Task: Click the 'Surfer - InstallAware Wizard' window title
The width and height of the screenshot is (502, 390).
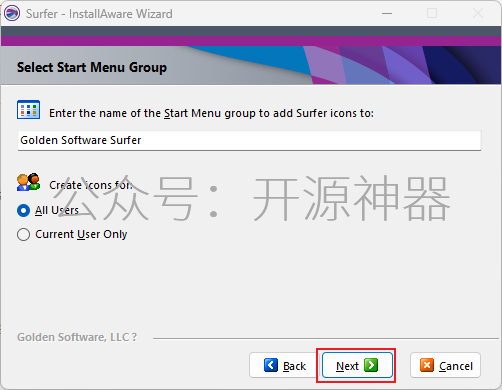Action: point(99,14)
